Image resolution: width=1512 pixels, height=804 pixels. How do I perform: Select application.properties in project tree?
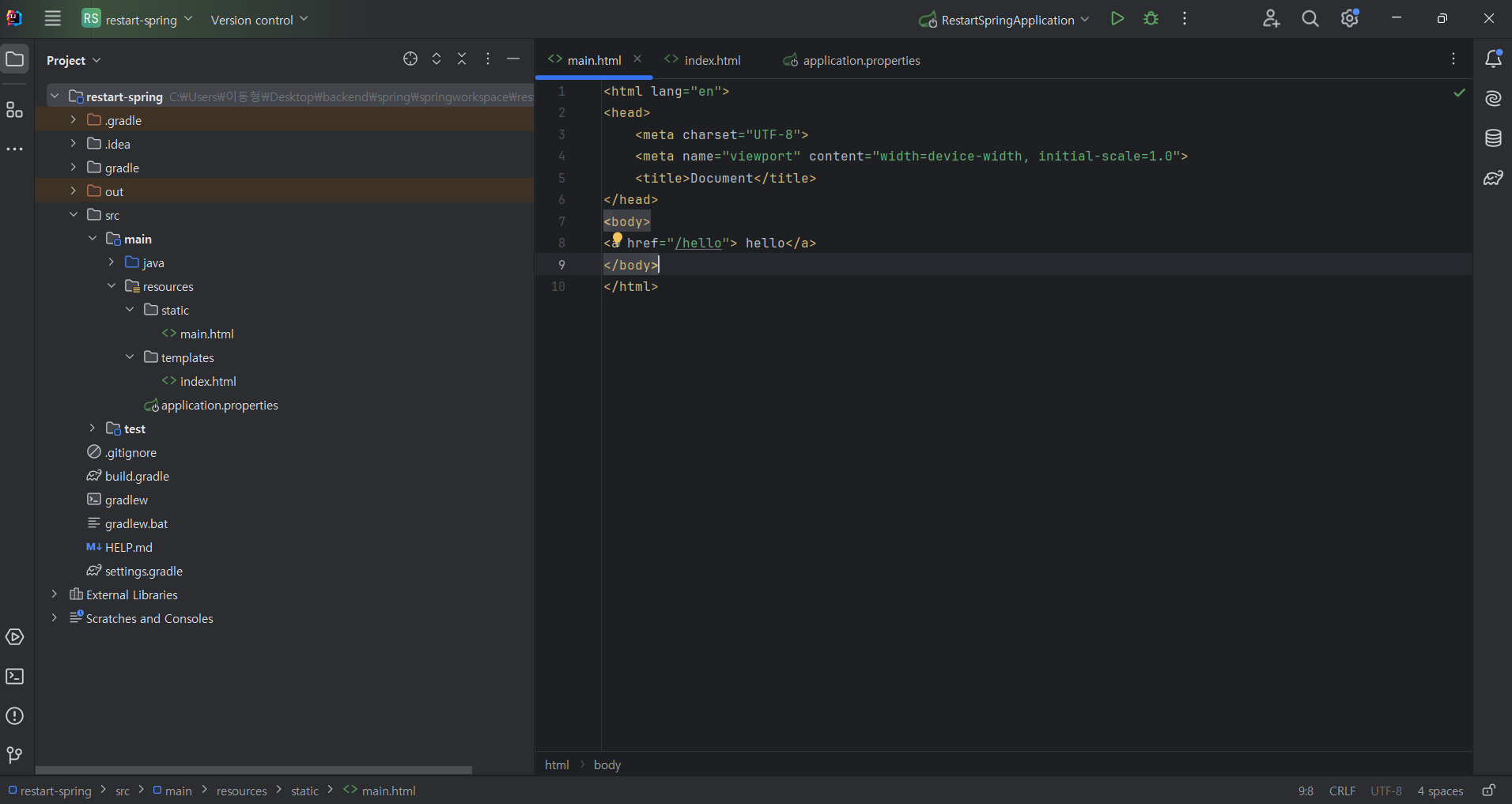click(211, 405)
